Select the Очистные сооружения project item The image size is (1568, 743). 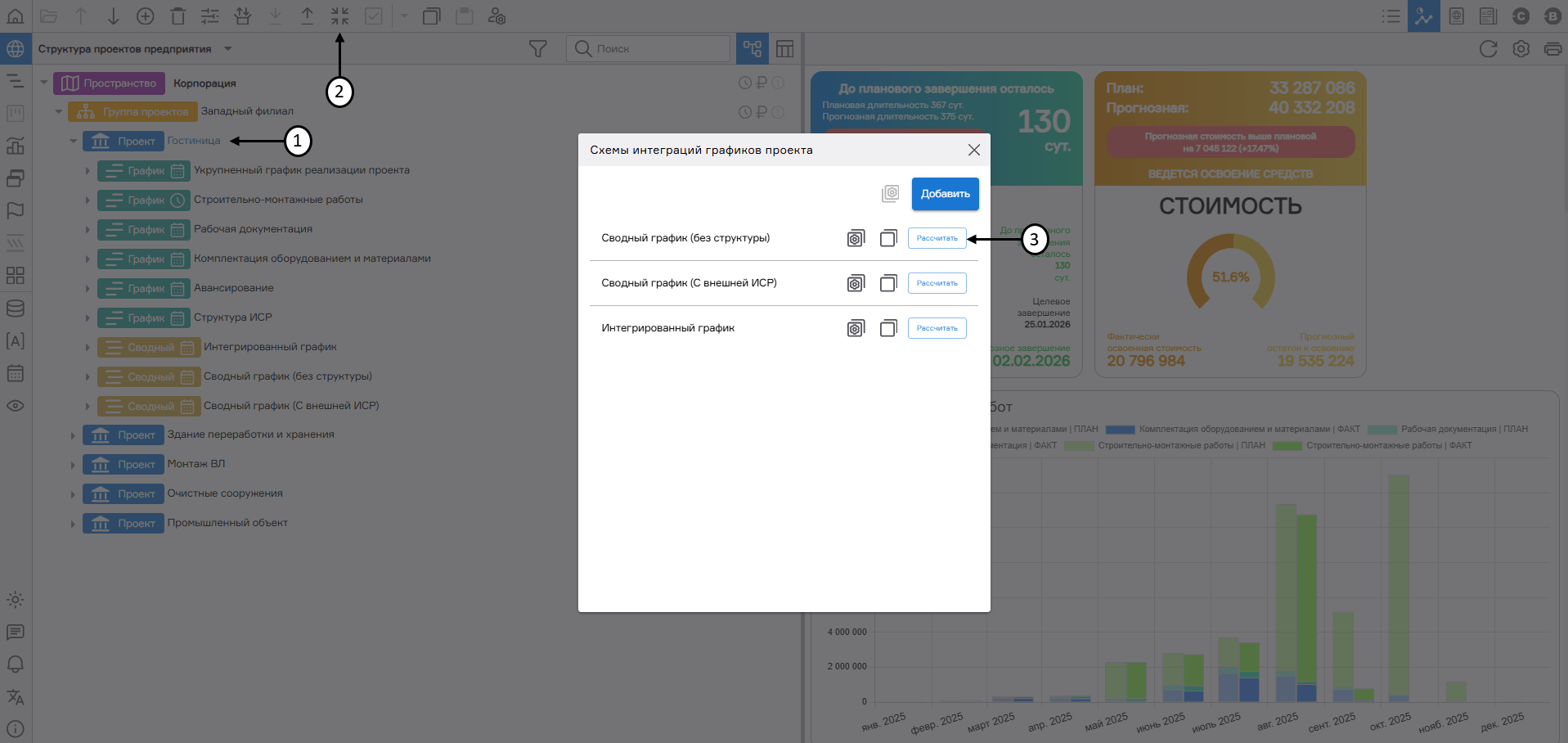pyautogui.click(x=225, y=493)
